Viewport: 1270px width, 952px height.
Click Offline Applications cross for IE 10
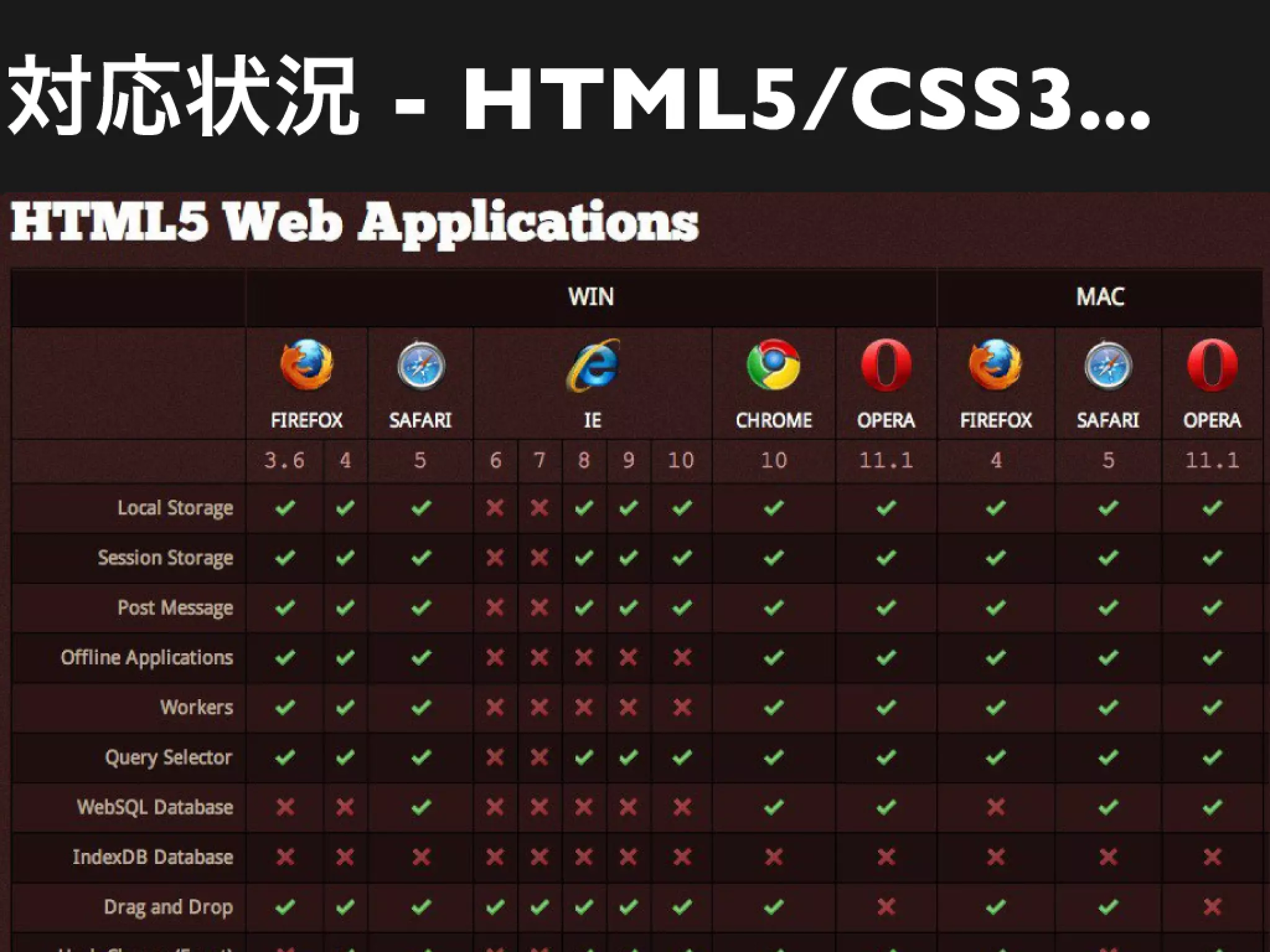point(682,657)
